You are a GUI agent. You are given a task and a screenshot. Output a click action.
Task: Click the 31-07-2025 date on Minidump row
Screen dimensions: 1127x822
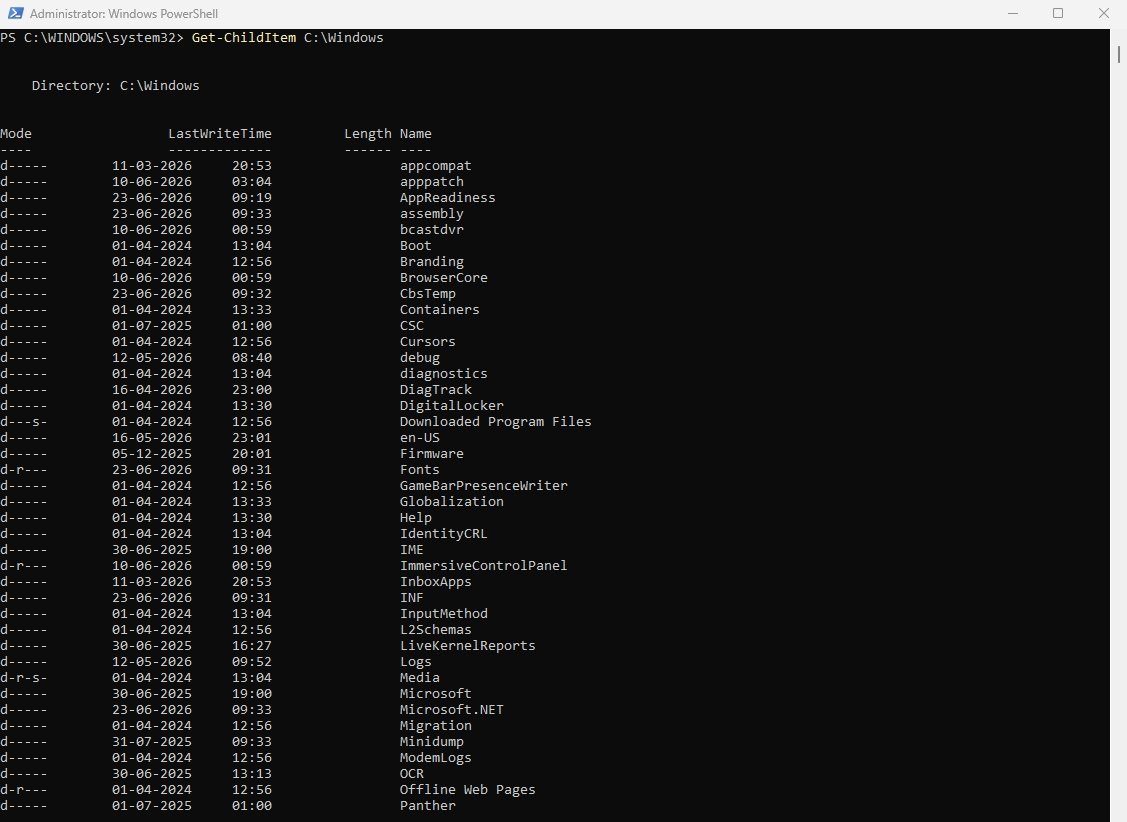(152, 742)
